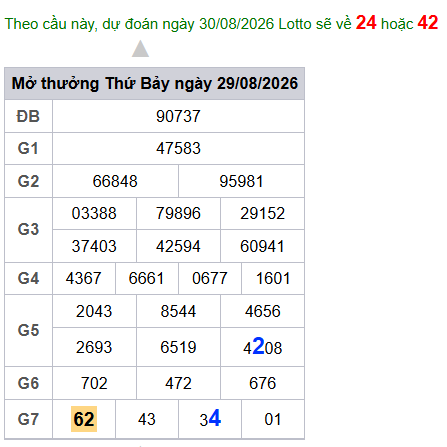
Task: Click predicted number 42 in red
Action: coord(428,23)
